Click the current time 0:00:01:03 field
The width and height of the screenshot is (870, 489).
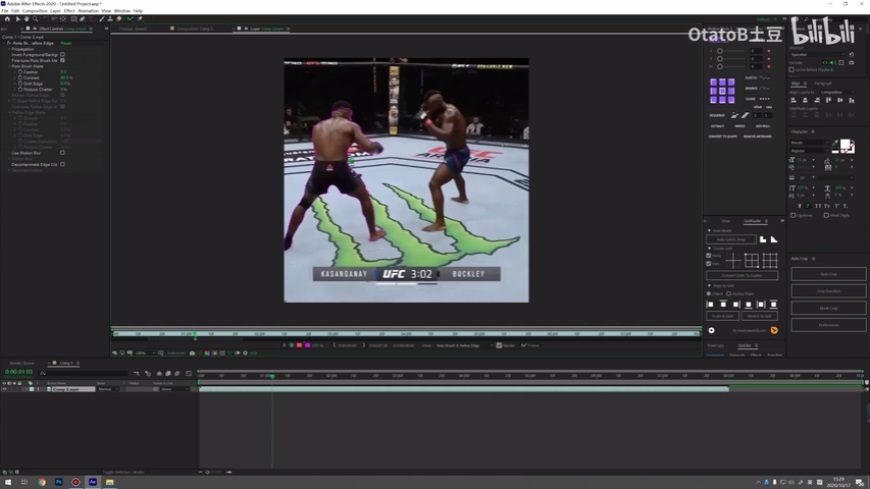[x=18, y=372]
